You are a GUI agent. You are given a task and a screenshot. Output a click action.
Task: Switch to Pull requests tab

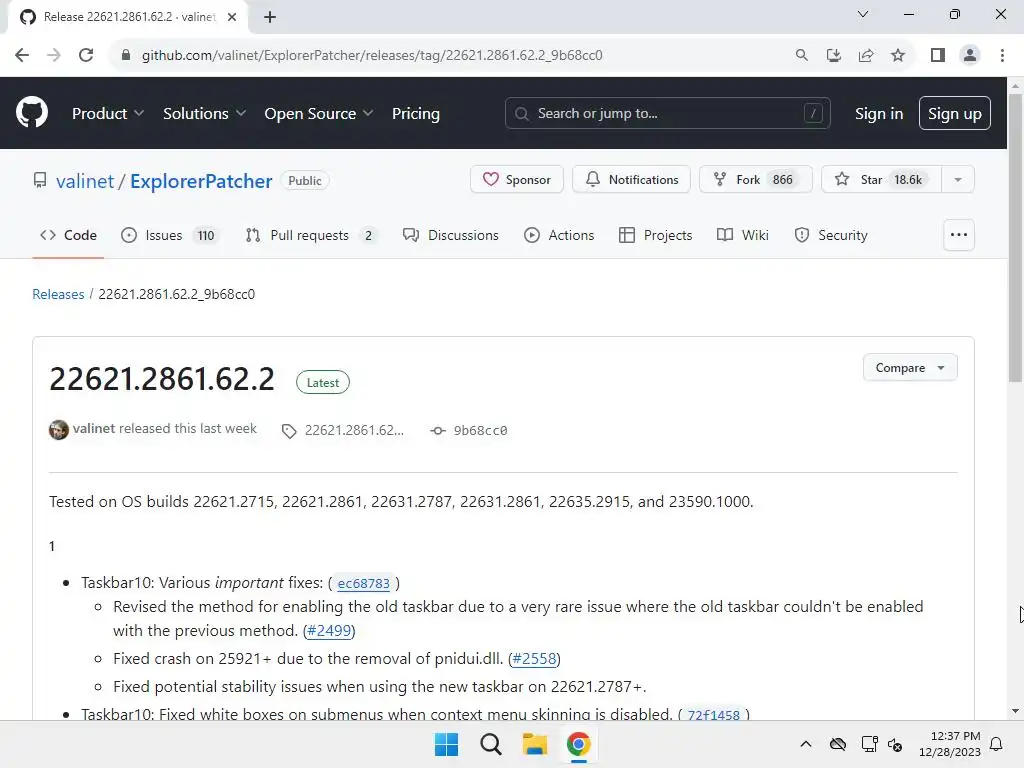coord(311,235)
